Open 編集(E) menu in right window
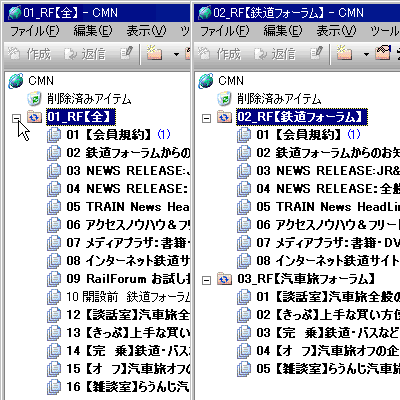The width and height of the screenshot is (400, 400). click(283, 31)
